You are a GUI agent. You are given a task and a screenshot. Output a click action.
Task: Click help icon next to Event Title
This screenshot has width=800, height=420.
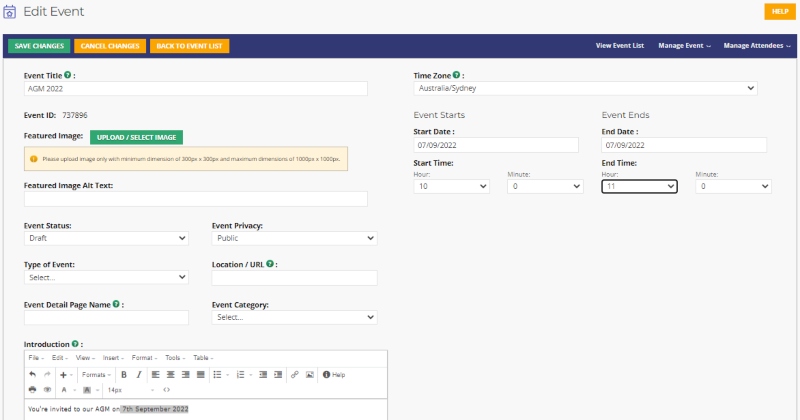(x=67, y=75)
